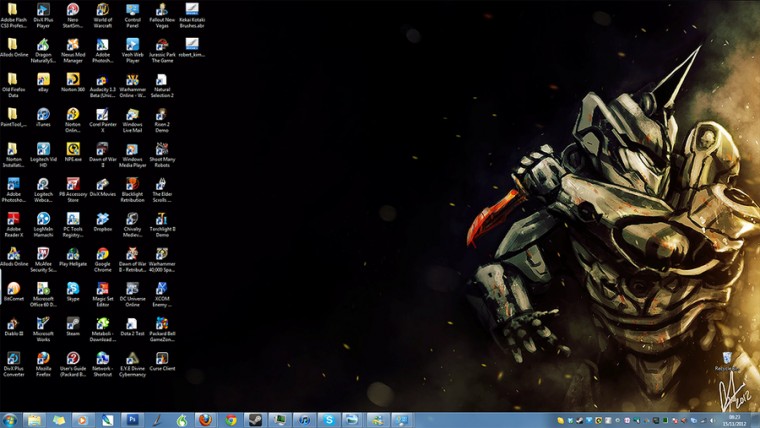Viewport: 760px width, 428px height.
Task: Open Dropbox desktop shortcut
Action: point(103,222)
